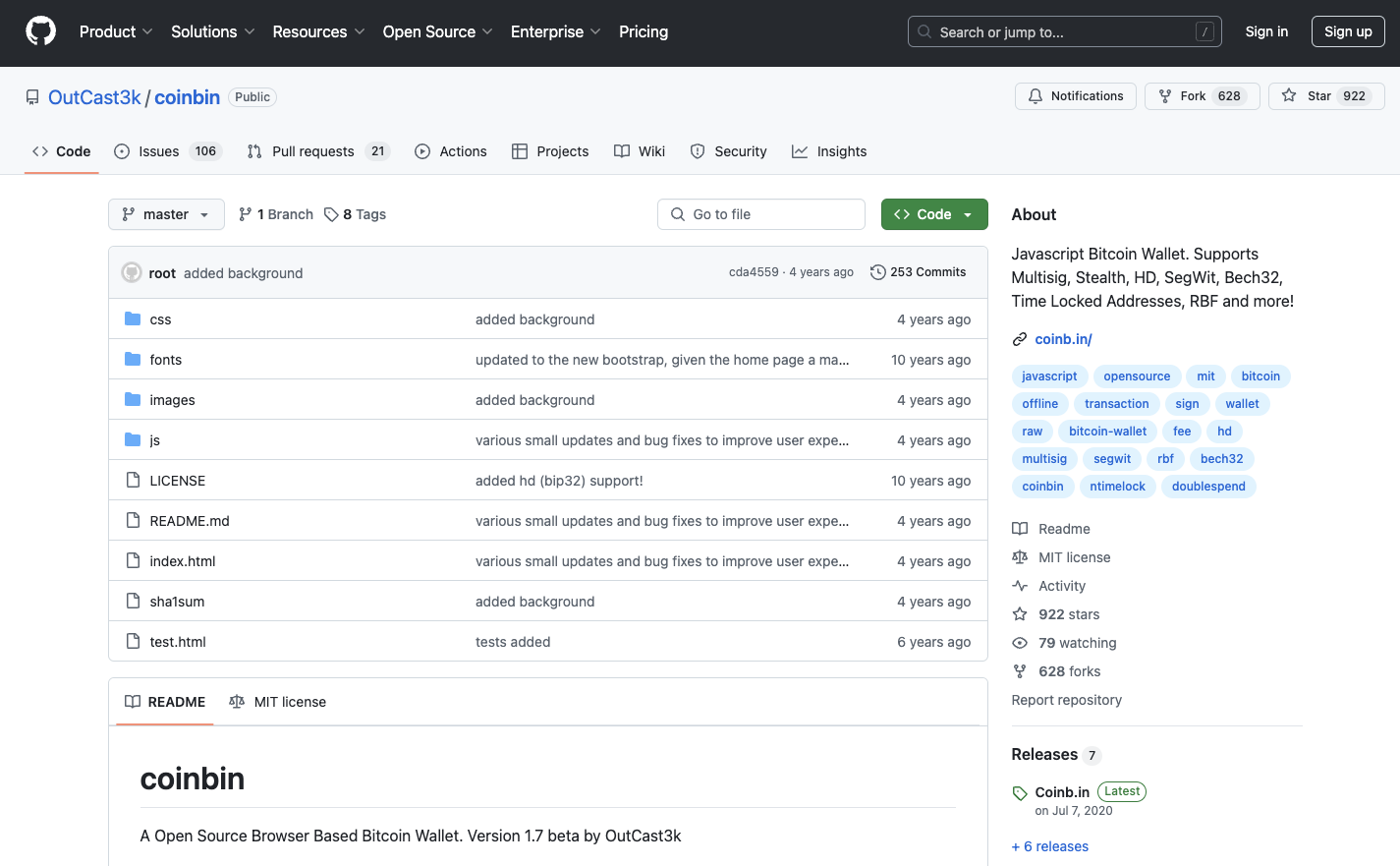Click Sign in

[1266, 31]
